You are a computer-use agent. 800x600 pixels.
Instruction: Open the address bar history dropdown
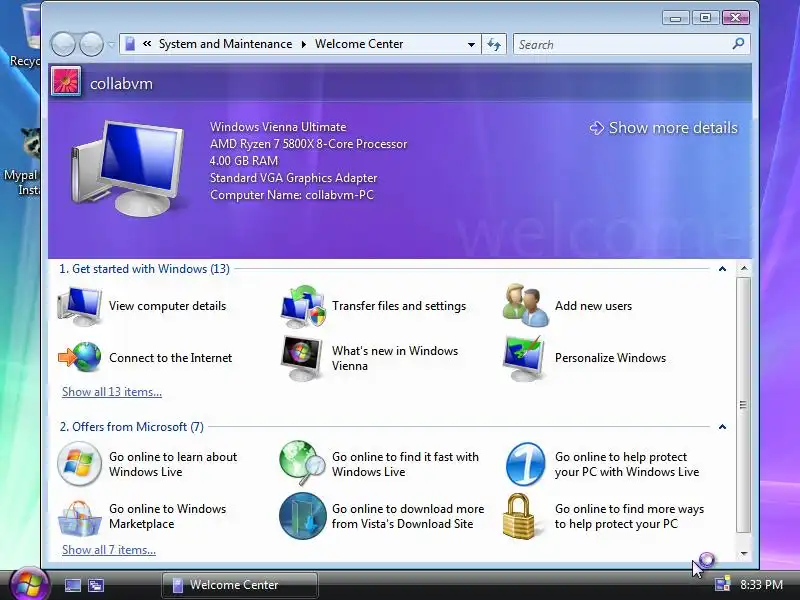coord(471,44)
